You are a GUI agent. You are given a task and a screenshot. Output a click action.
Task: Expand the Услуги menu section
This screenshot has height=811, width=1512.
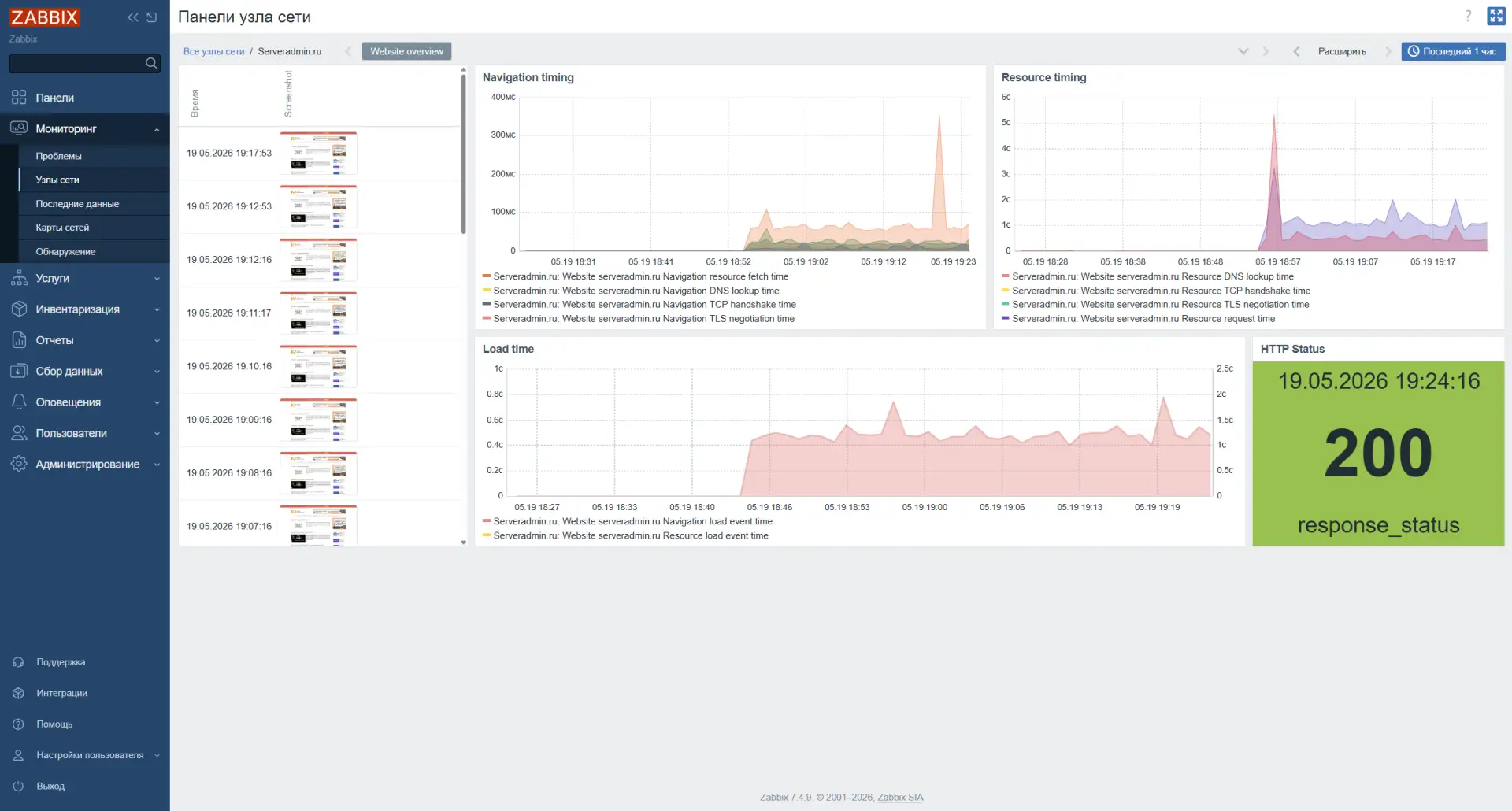coord(85,278)
